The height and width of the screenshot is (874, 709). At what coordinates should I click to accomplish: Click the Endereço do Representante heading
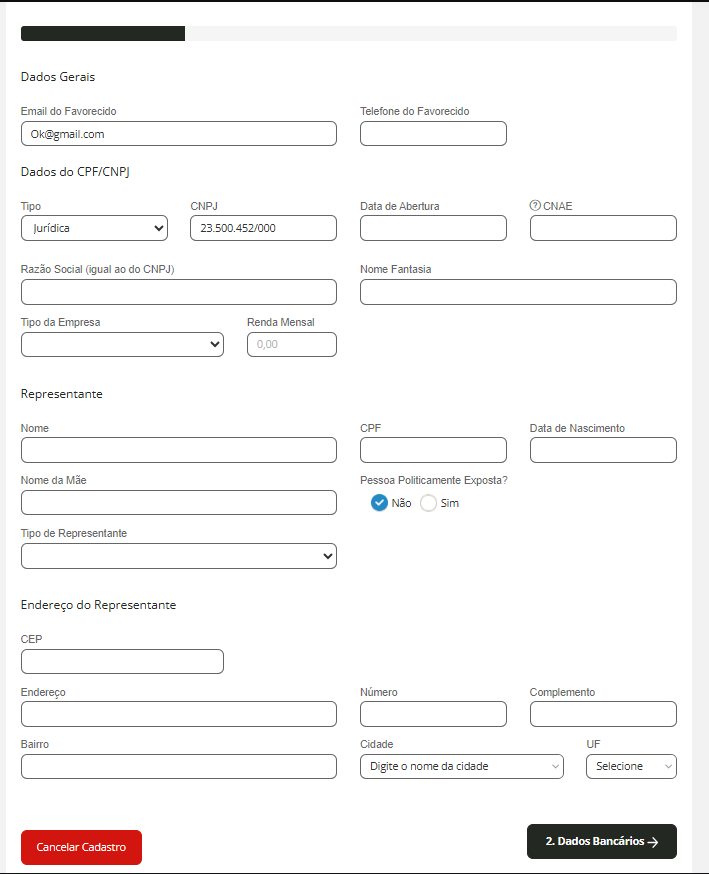[99, 605]
